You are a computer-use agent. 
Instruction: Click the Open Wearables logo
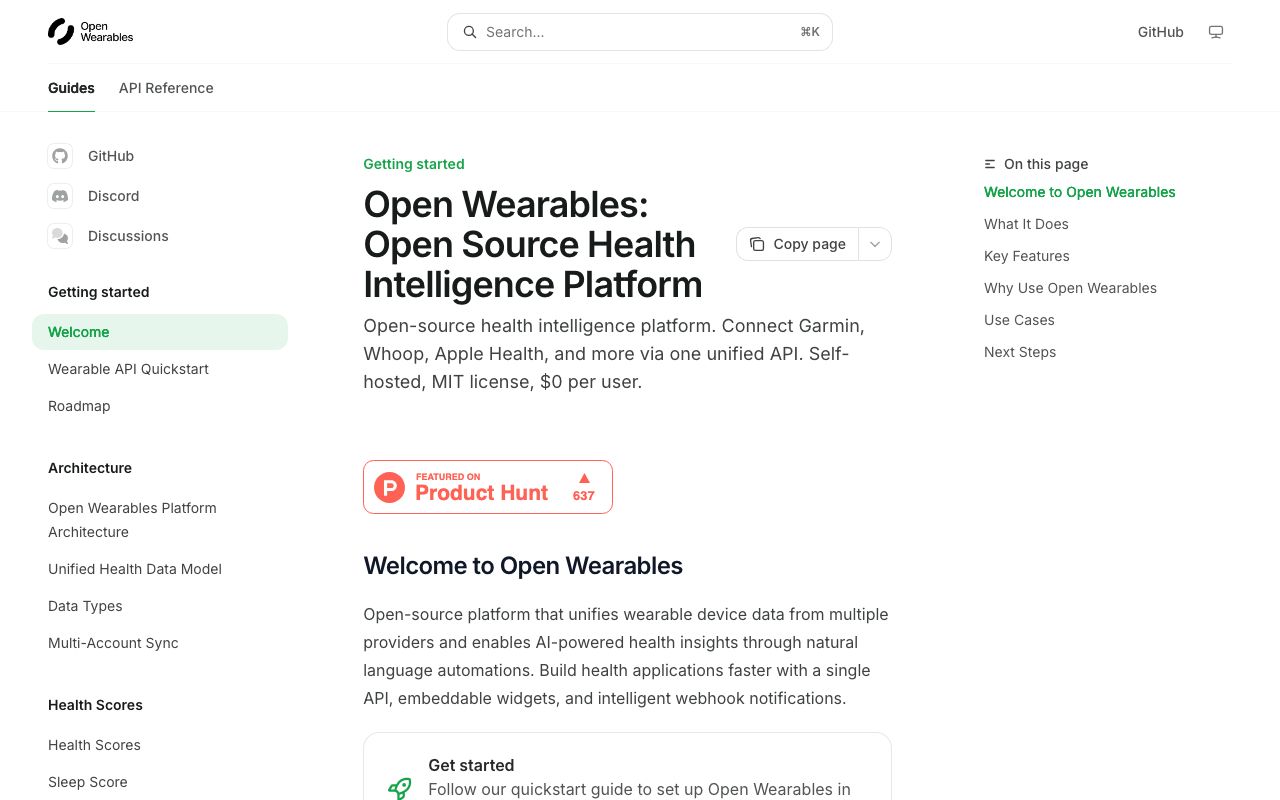(90, 32)
